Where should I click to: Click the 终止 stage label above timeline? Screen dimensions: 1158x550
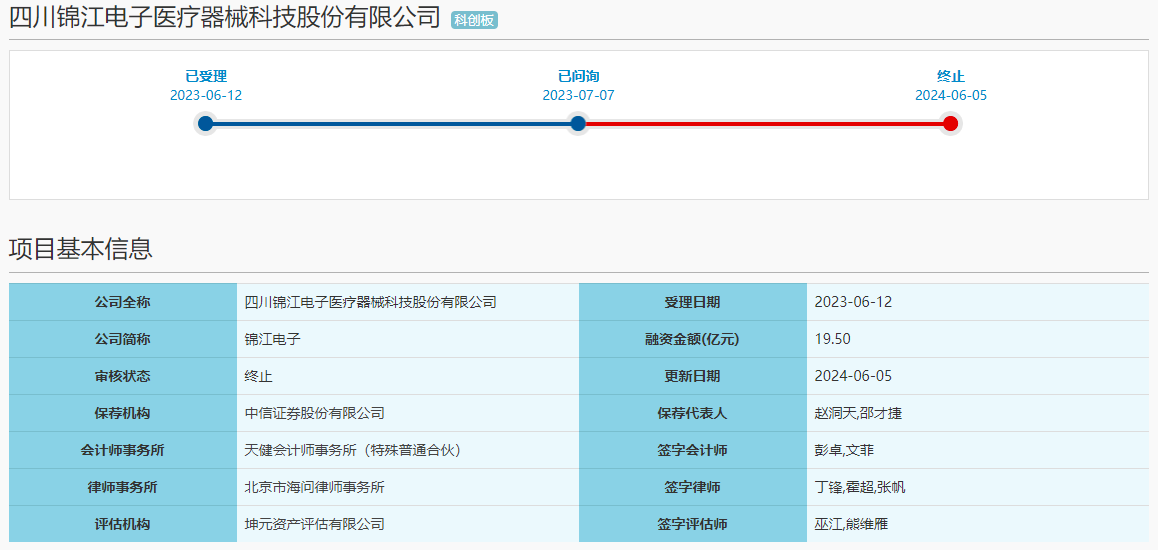point(950,76)
